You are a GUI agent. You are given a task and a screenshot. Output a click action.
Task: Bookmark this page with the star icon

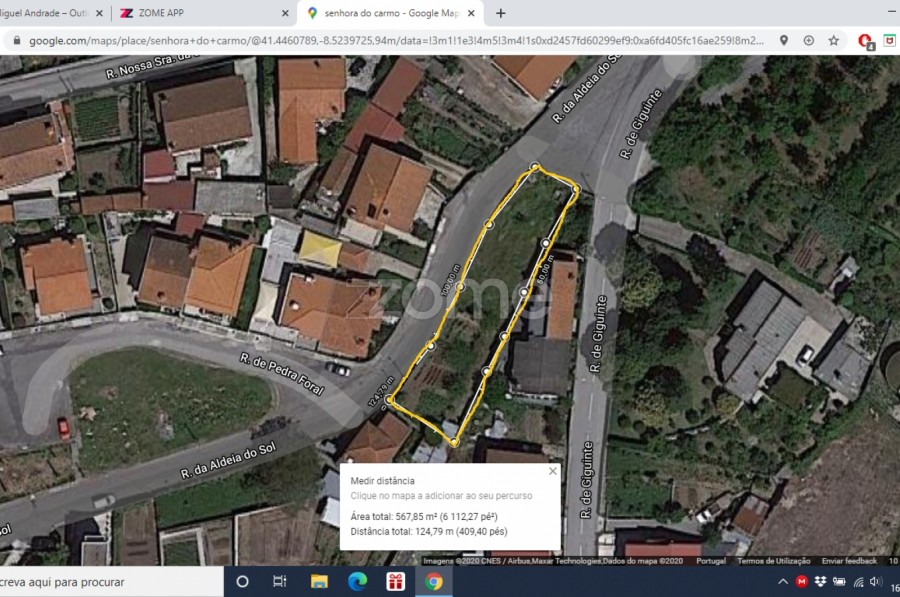coord(833,41)
